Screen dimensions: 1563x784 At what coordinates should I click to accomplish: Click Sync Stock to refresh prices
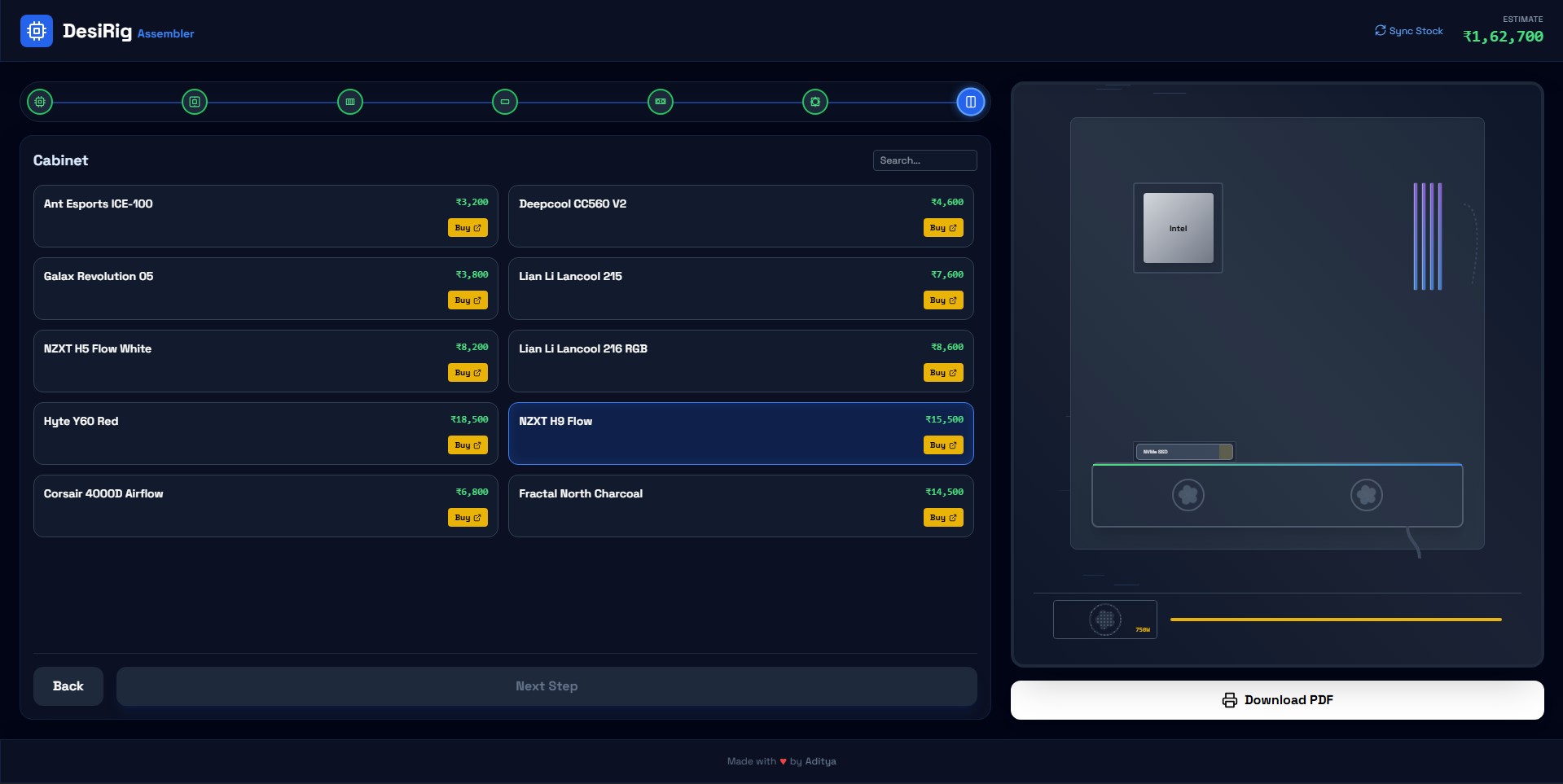click(x=1409, y=31)
